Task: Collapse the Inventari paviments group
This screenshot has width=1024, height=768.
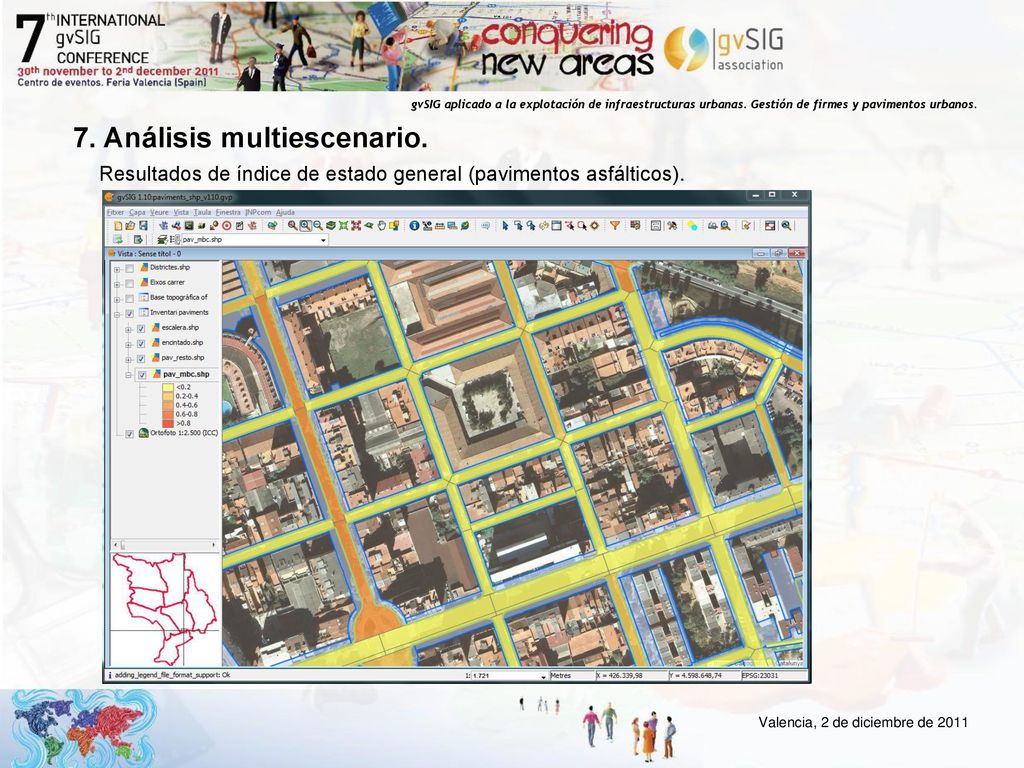Action: [117, 314]
